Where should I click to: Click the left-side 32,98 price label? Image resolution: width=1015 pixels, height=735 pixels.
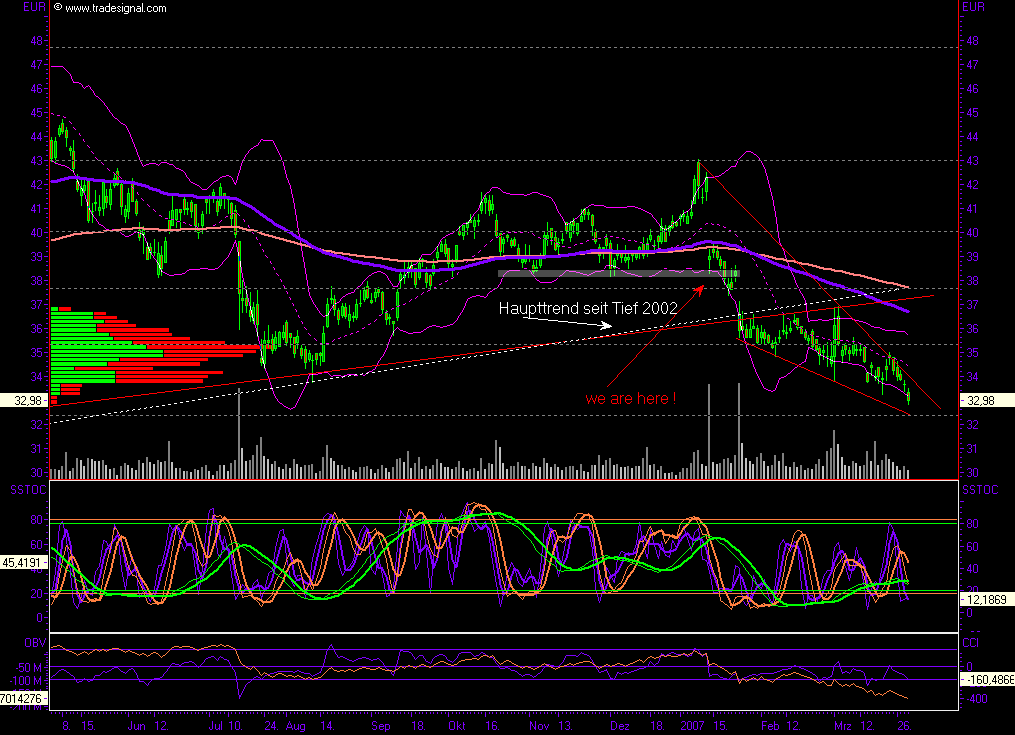(x=21, y=400)
